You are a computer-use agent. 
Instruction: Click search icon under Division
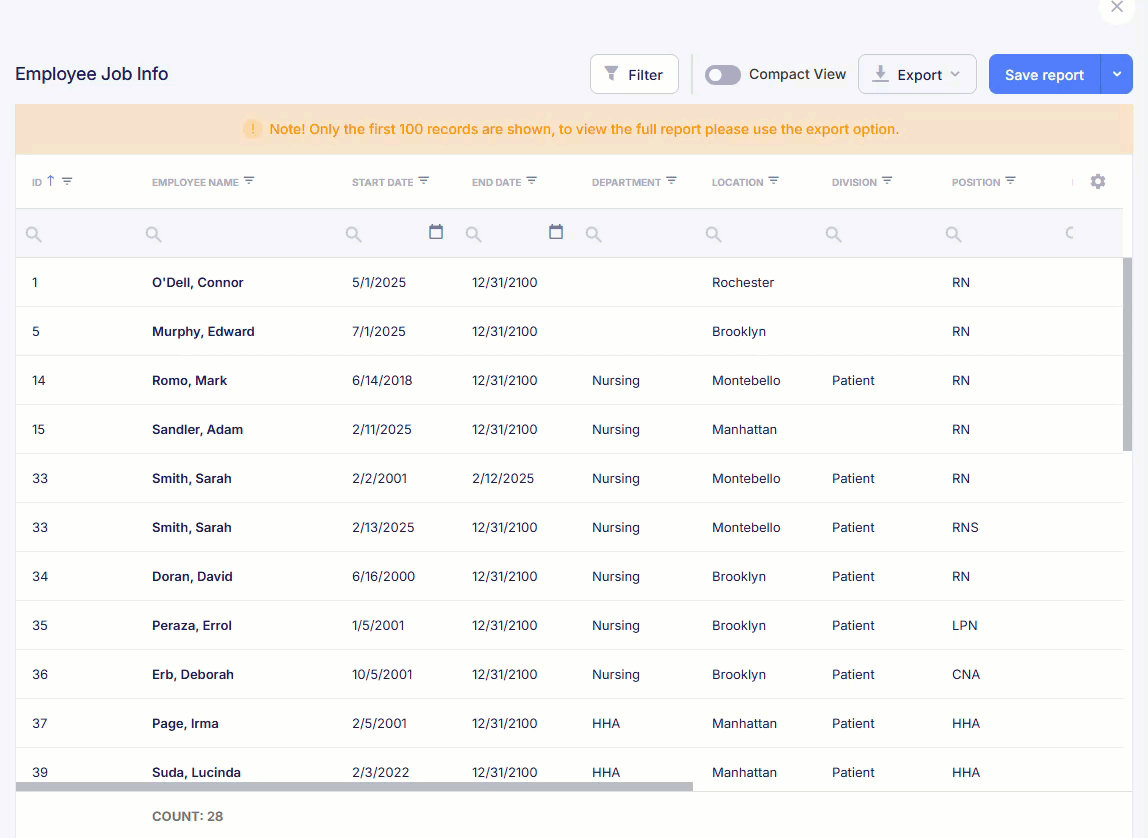click(833, 234)
